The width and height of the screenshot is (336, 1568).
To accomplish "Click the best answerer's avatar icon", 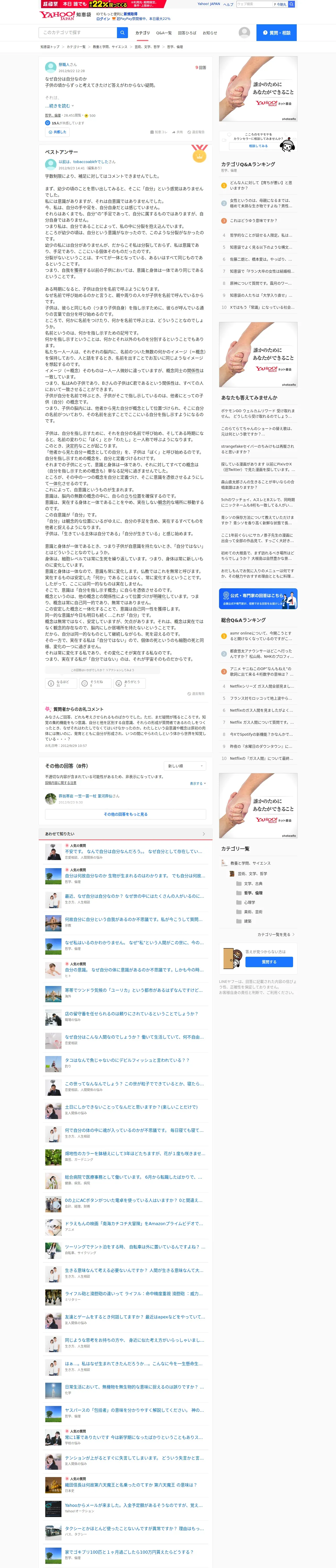I will 51,164.
